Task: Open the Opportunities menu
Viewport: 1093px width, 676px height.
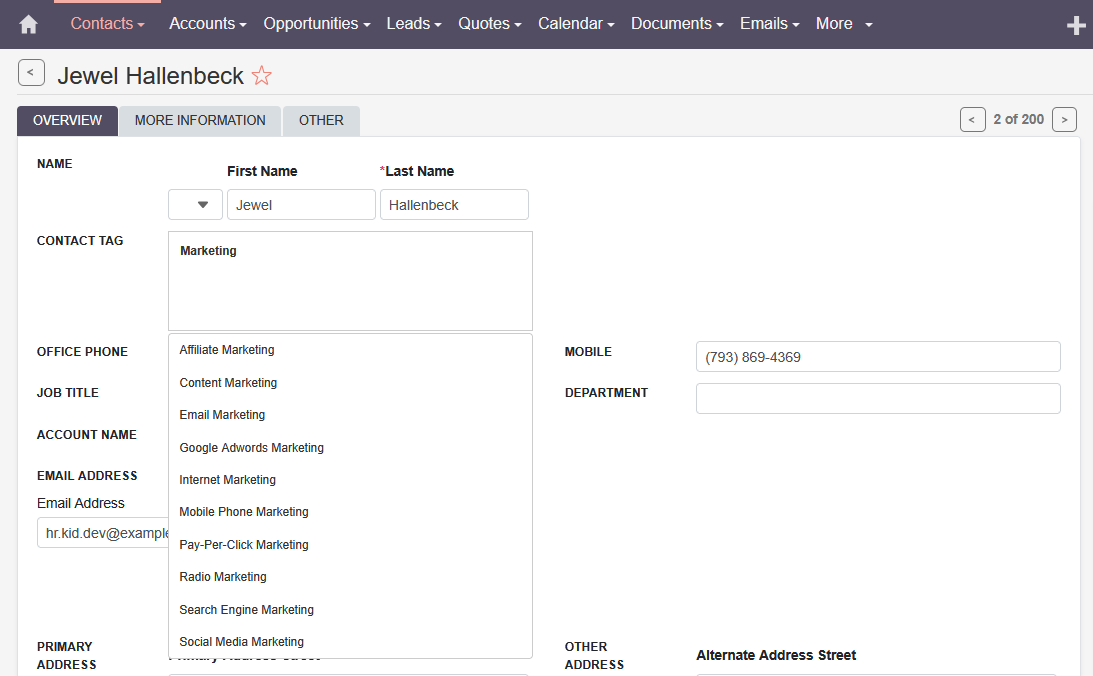Action: (316, 24)
